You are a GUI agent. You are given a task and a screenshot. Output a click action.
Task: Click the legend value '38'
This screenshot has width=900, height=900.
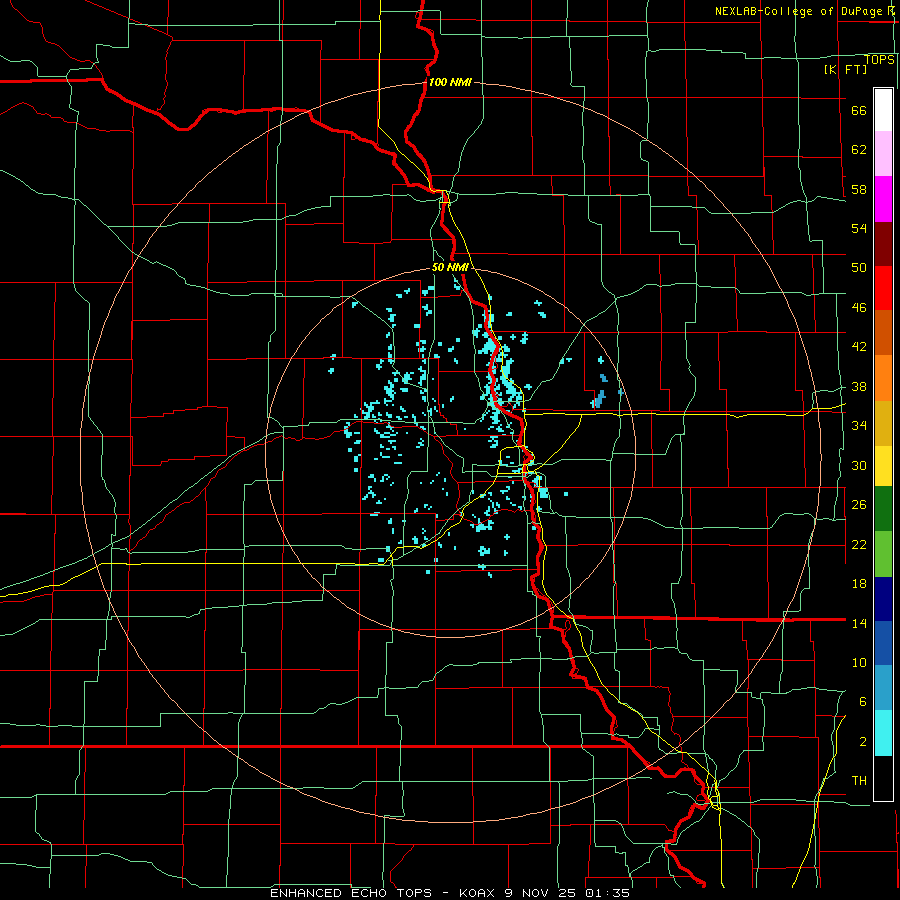click(859, 386)
